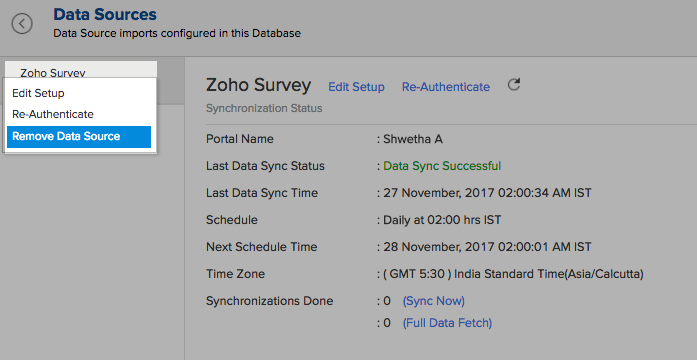
Task: Click Re-Authenticate link next to heading
Action: tap(446, 87)
